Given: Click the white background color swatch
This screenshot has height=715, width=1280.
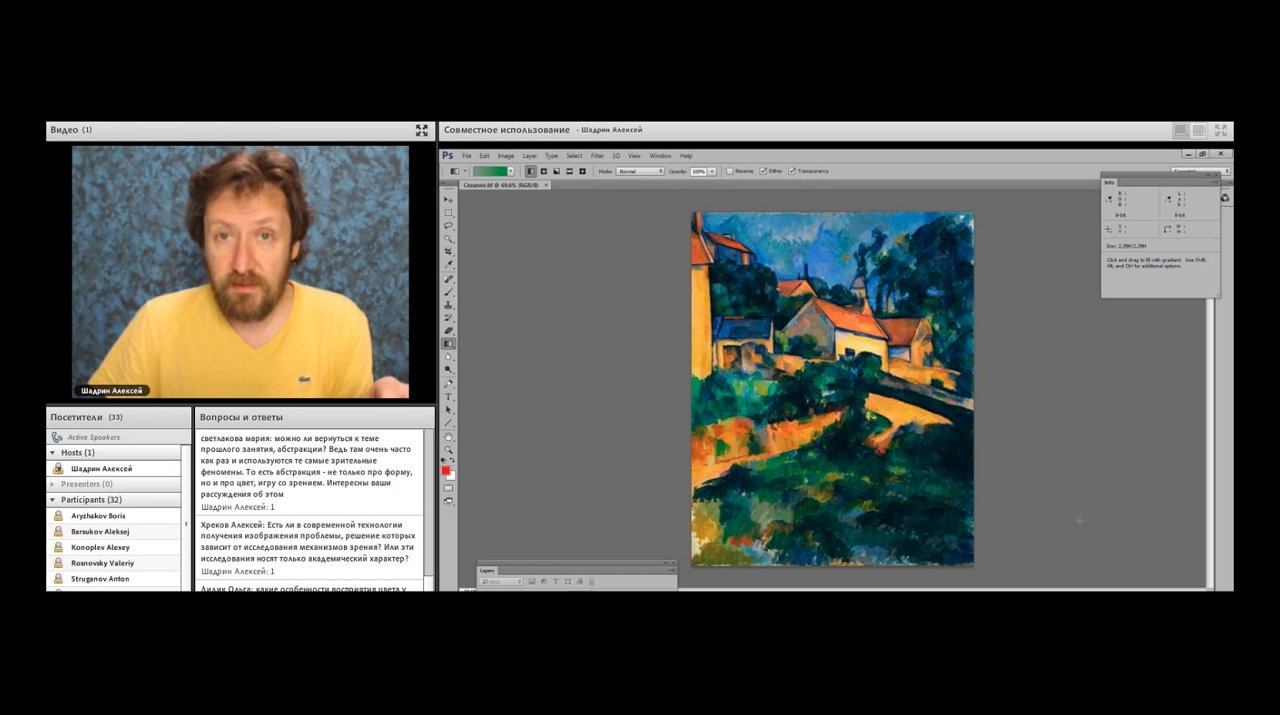Looking at the screenshot, I should point(452,476).
